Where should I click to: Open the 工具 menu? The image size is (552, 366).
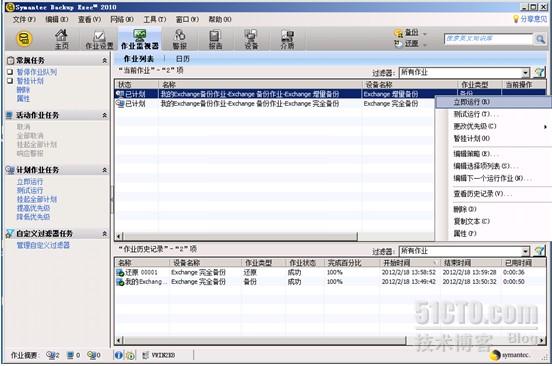155,19
